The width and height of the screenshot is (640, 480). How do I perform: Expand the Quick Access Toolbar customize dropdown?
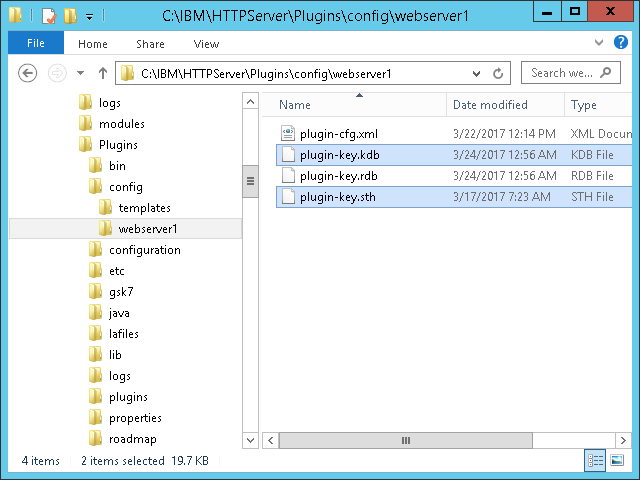tap(89, 16)
